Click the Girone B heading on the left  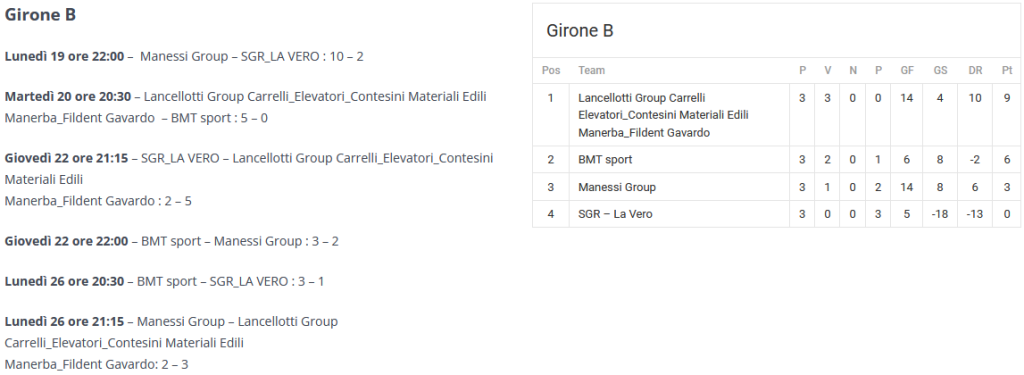(x=40, y=14)
